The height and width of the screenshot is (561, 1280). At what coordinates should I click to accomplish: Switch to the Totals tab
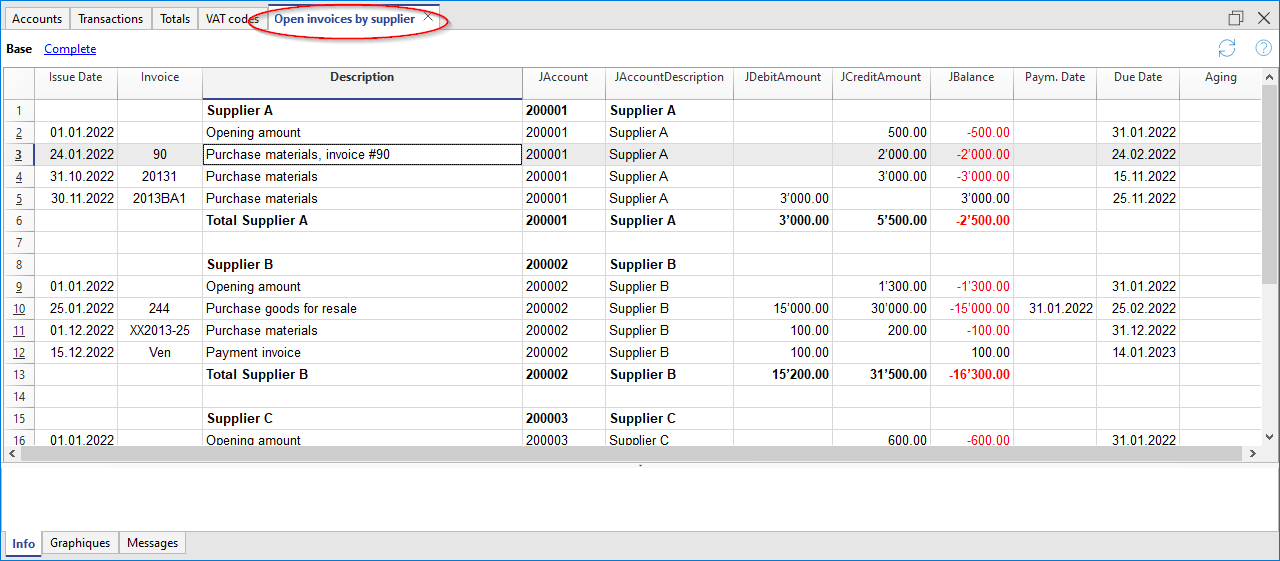click(x=175, y=19)
